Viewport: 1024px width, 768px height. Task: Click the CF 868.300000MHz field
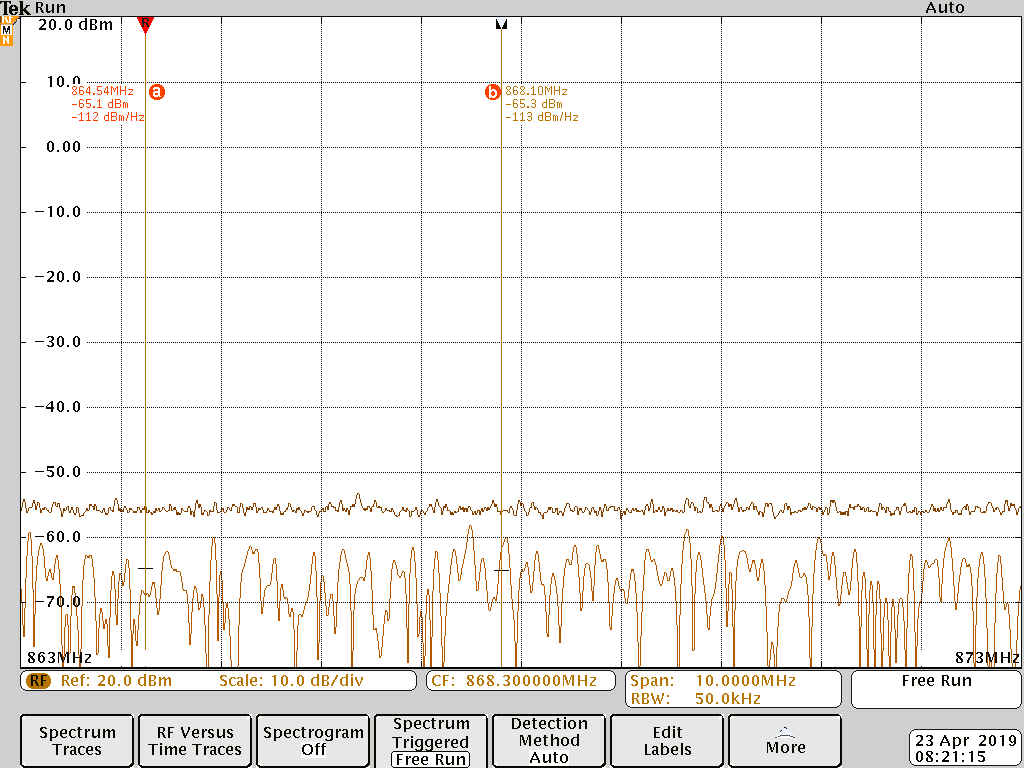pos(521,681)
